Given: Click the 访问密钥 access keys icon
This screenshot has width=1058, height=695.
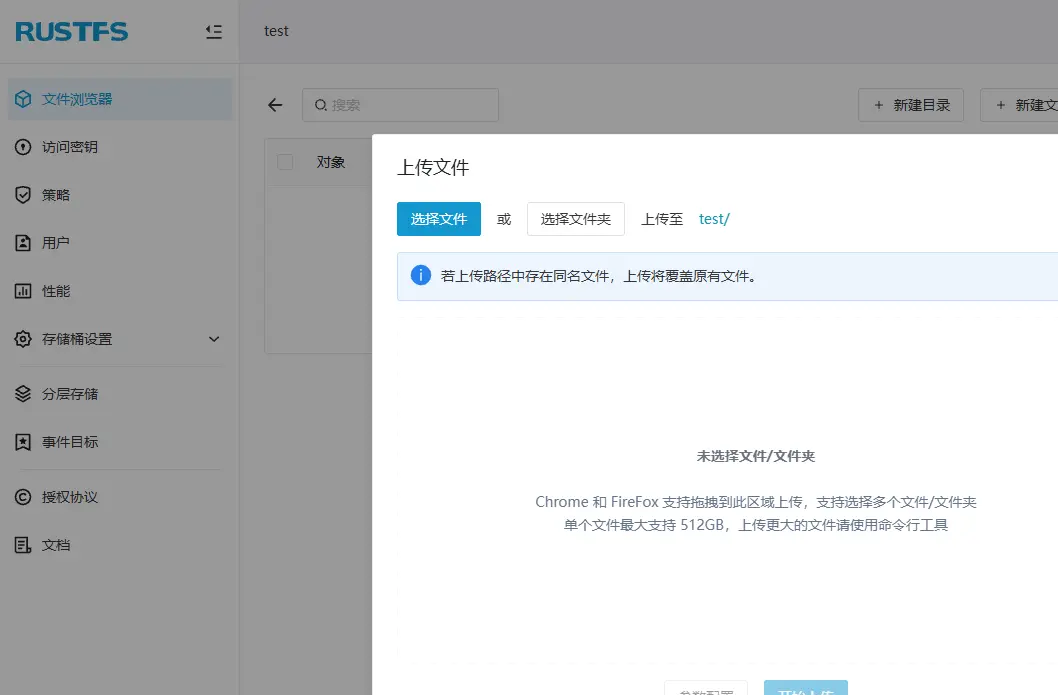Looking at the screenshot, I should pos(22,146).
